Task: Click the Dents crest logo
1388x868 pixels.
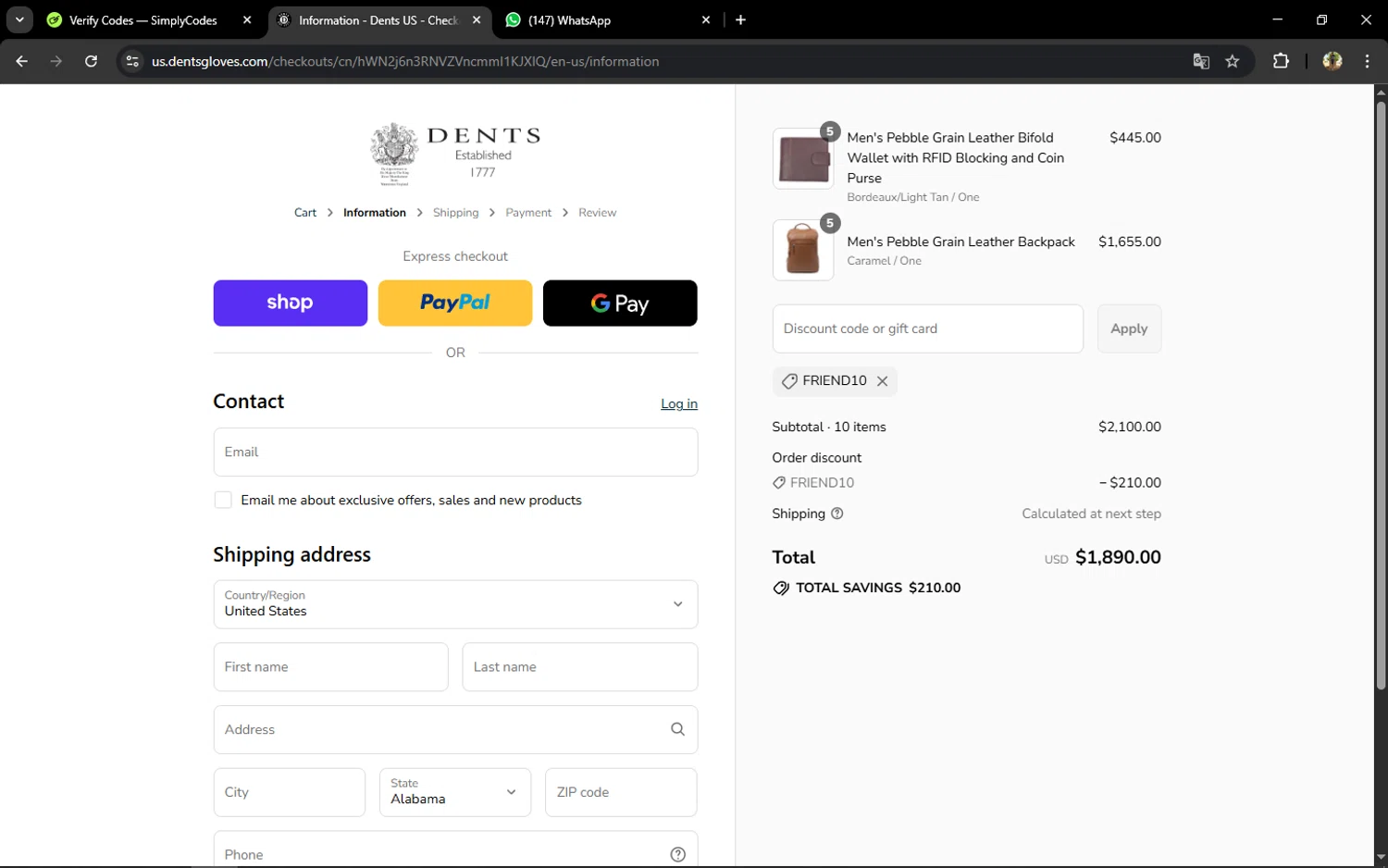Action: pyautogui.click(x=395, y=154)
